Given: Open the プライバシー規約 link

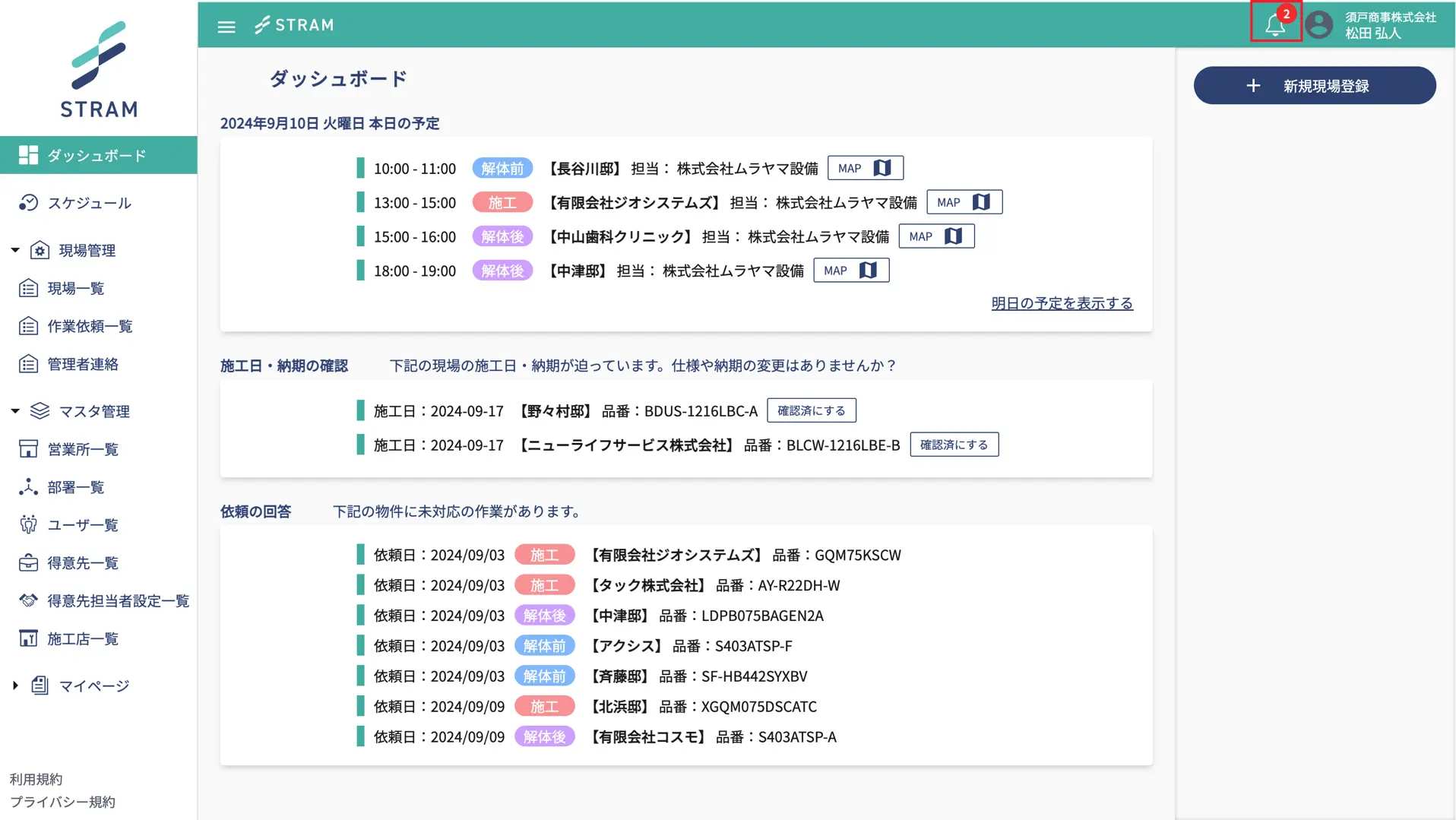Looking at the screenshot, I should tap(62, 802).
